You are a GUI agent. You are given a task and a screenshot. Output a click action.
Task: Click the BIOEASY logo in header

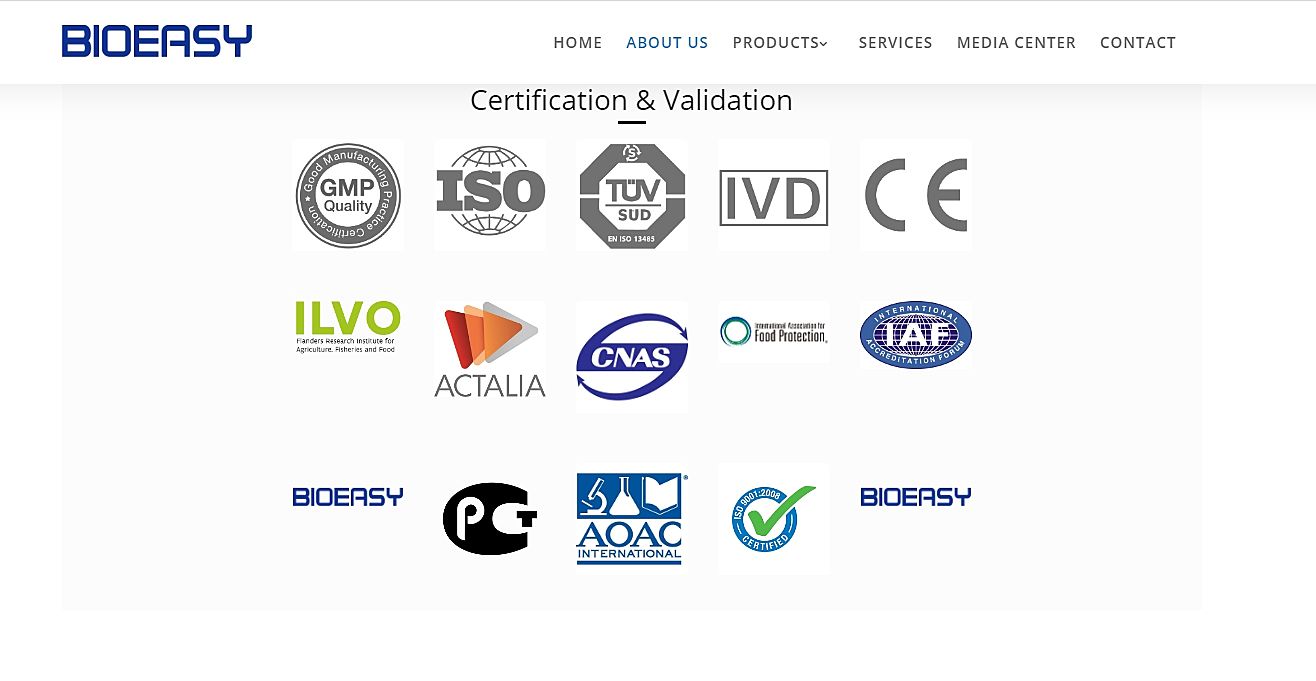coord(157,42)
